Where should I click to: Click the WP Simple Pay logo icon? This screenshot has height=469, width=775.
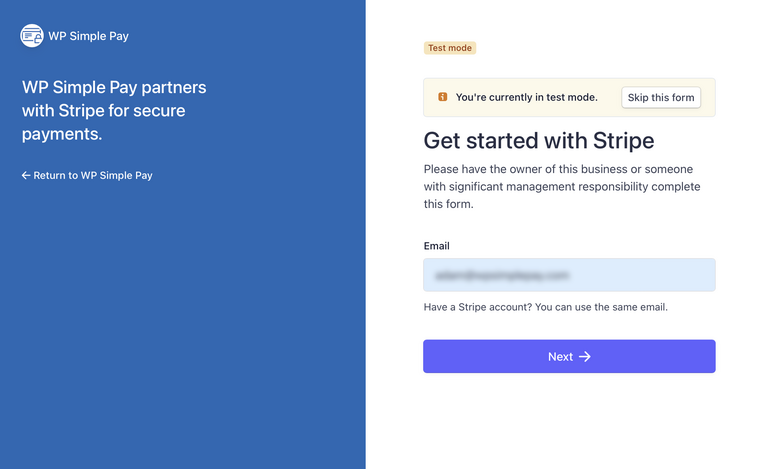(32, 36)
